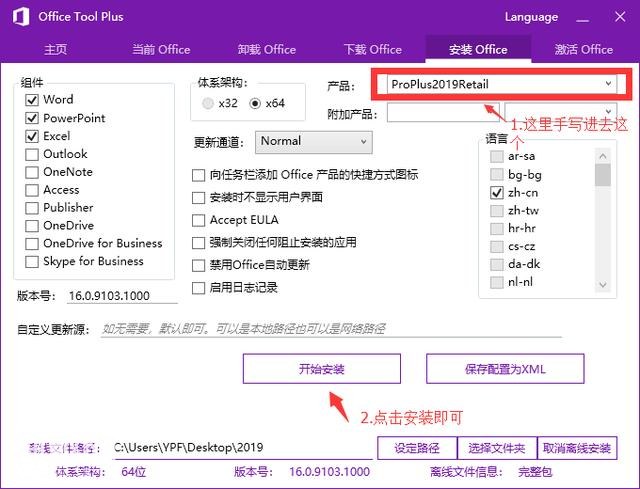Click the offline path C:\Users\YPF\Desktop\2019 field

tap(242, 448)
